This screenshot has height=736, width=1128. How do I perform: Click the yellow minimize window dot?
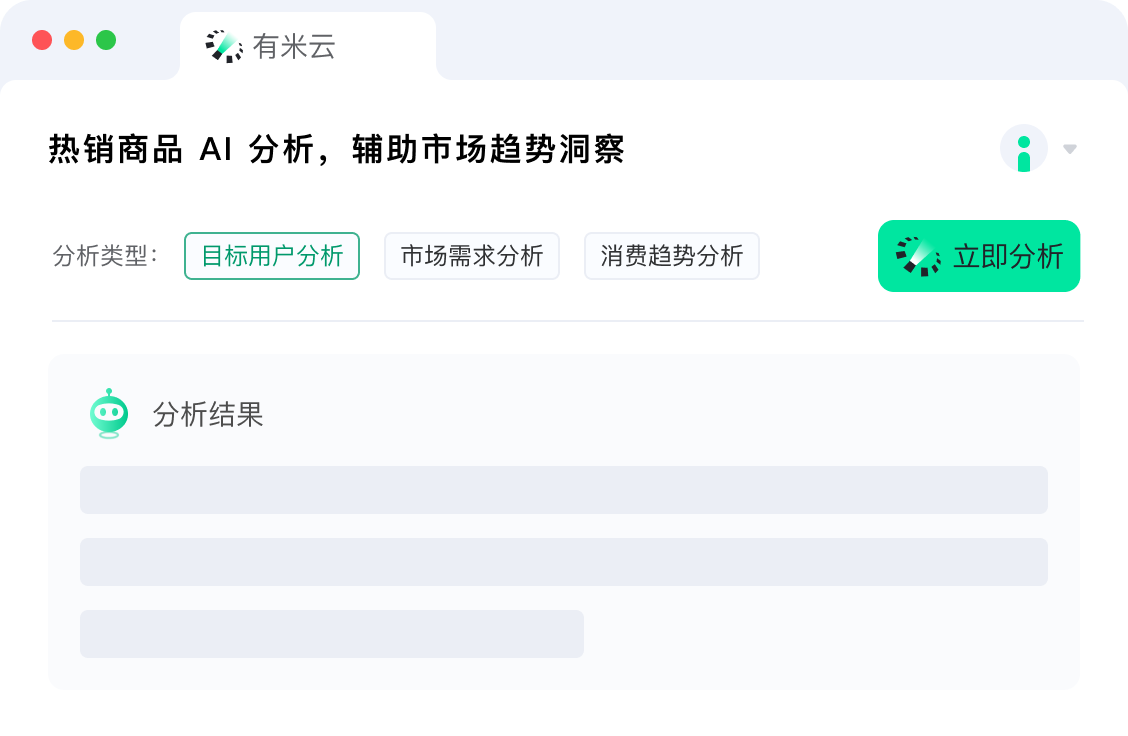click(74, 40)
